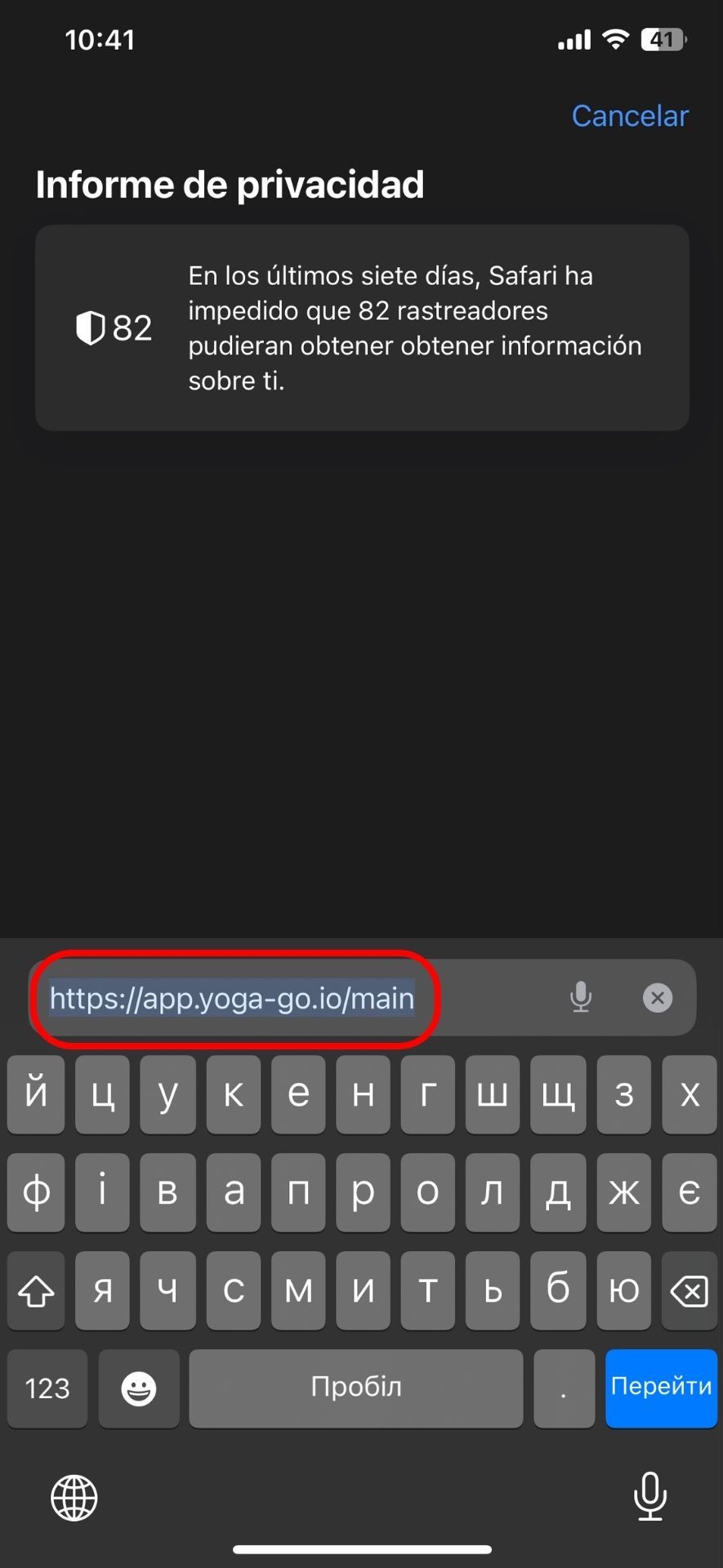Tap the blue Перейти go button

point(662,1388)
